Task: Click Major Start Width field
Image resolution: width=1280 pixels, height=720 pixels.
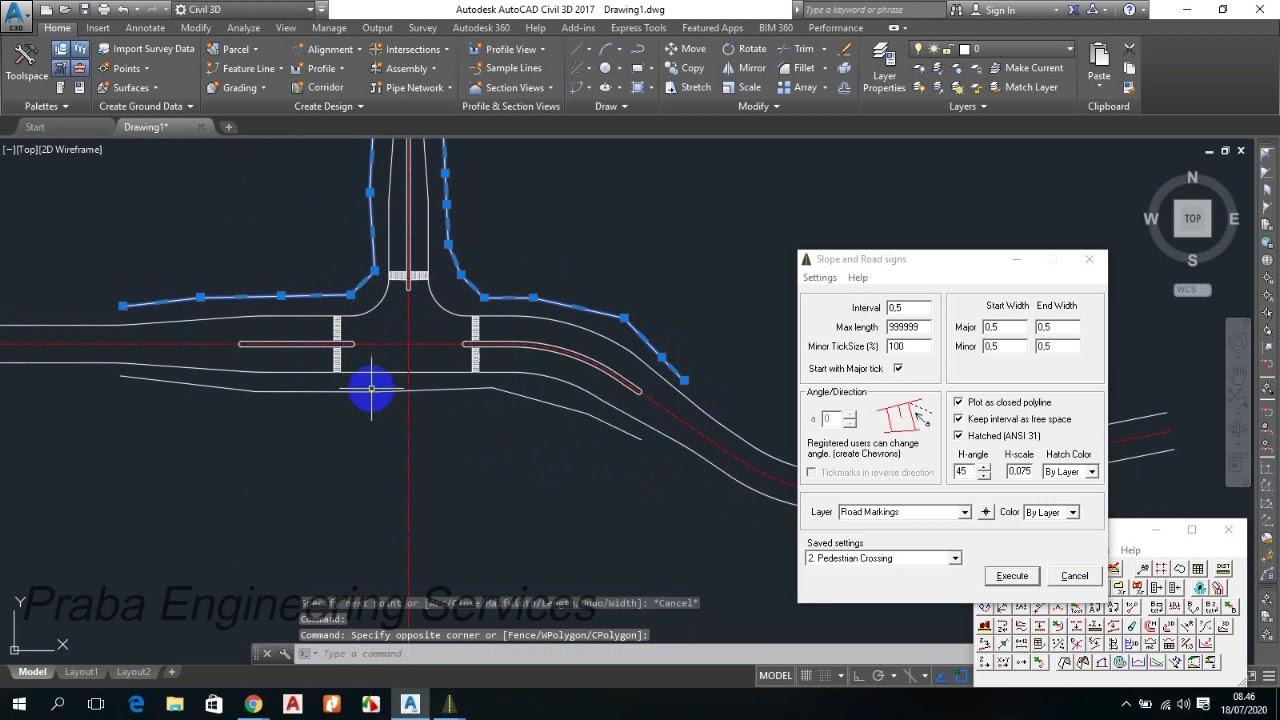Action: coord(1005,327)
